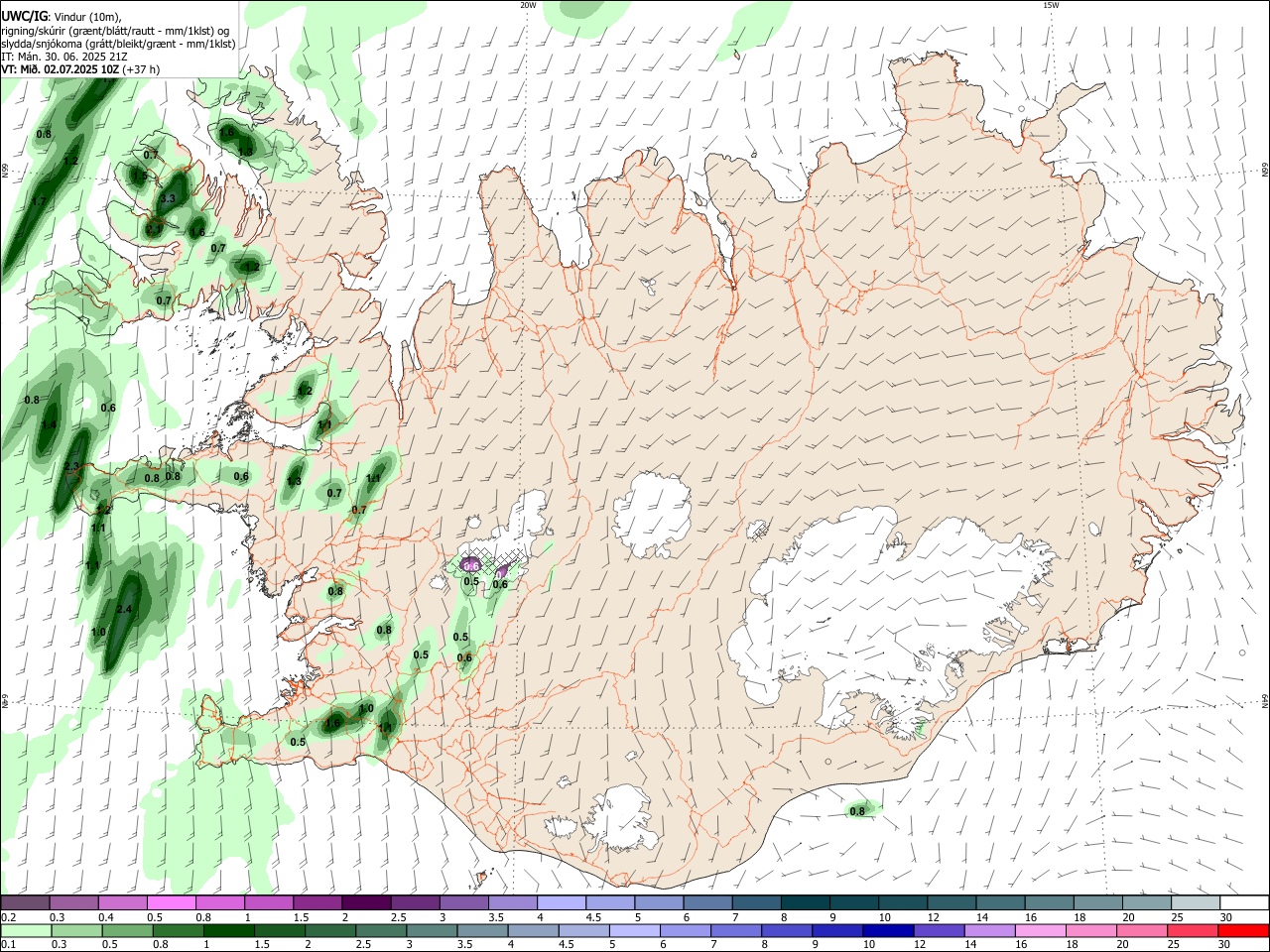Image resolution: width=1270 pixels, height=952 pixels.
Task: Select the white swatch at snow scale 30
Action: pos(1244,903)
